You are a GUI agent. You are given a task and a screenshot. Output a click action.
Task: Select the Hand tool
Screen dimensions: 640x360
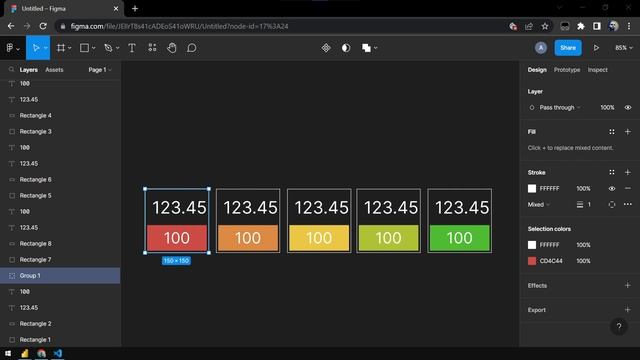pyautogui.click(x=172, y=48)
